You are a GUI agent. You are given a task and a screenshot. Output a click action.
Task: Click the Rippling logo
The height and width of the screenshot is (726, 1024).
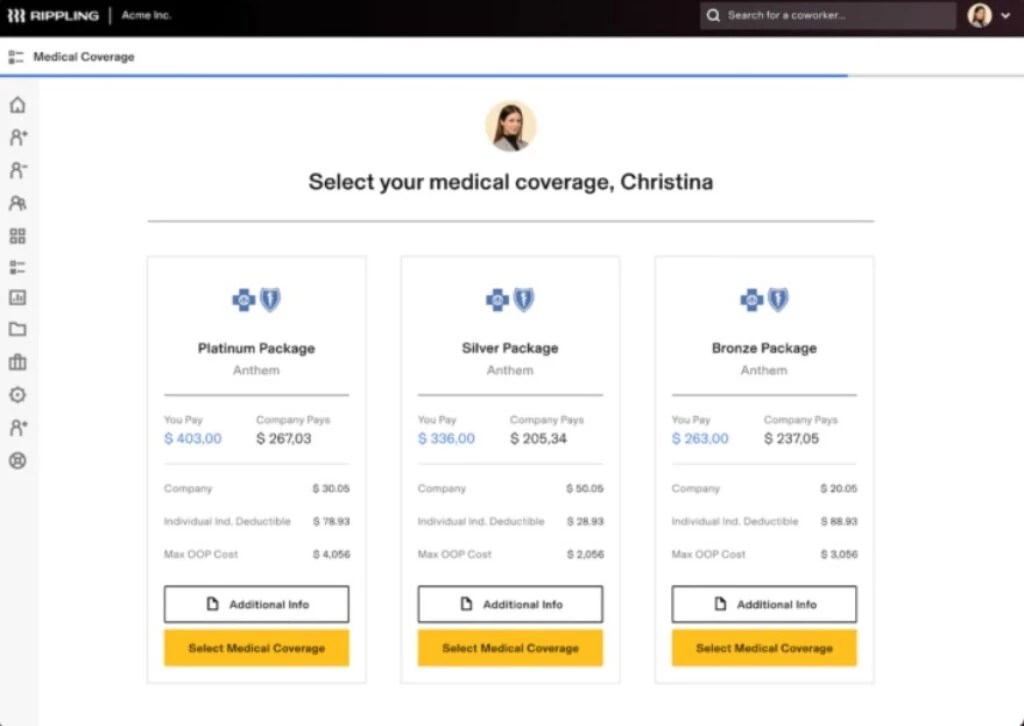55,15
